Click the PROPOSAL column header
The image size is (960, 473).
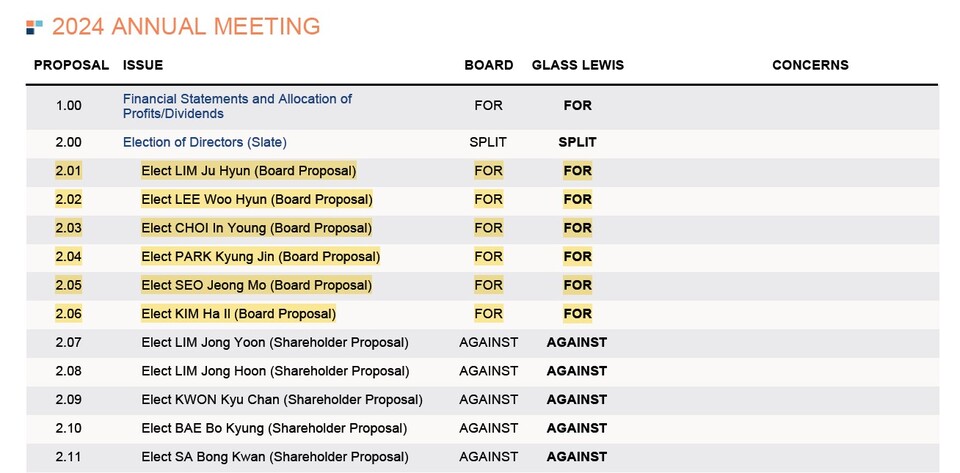71,65
